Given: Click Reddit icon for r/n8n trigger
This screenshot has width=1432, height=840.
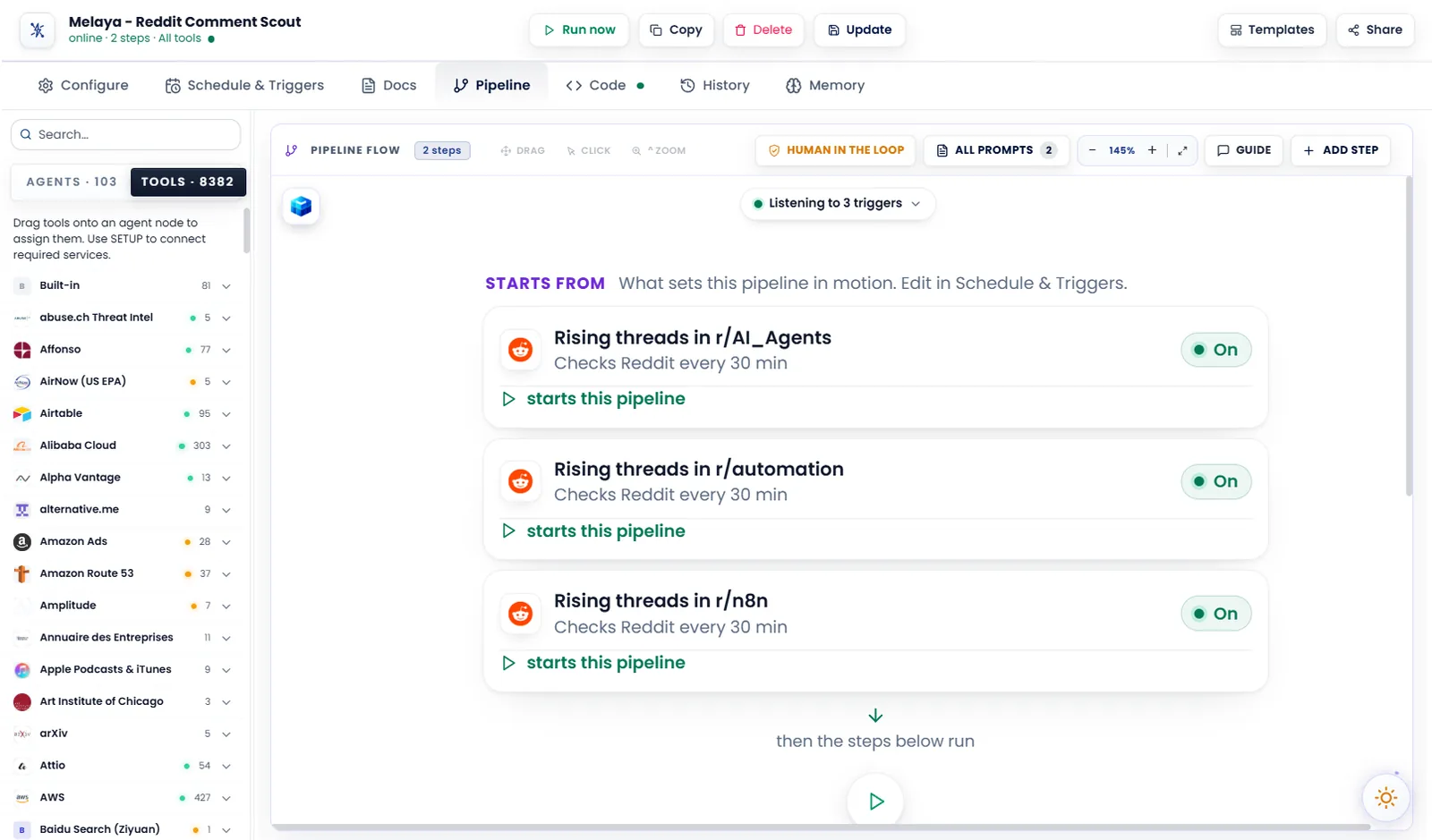Looking at the screenshot, I should 521,614.
